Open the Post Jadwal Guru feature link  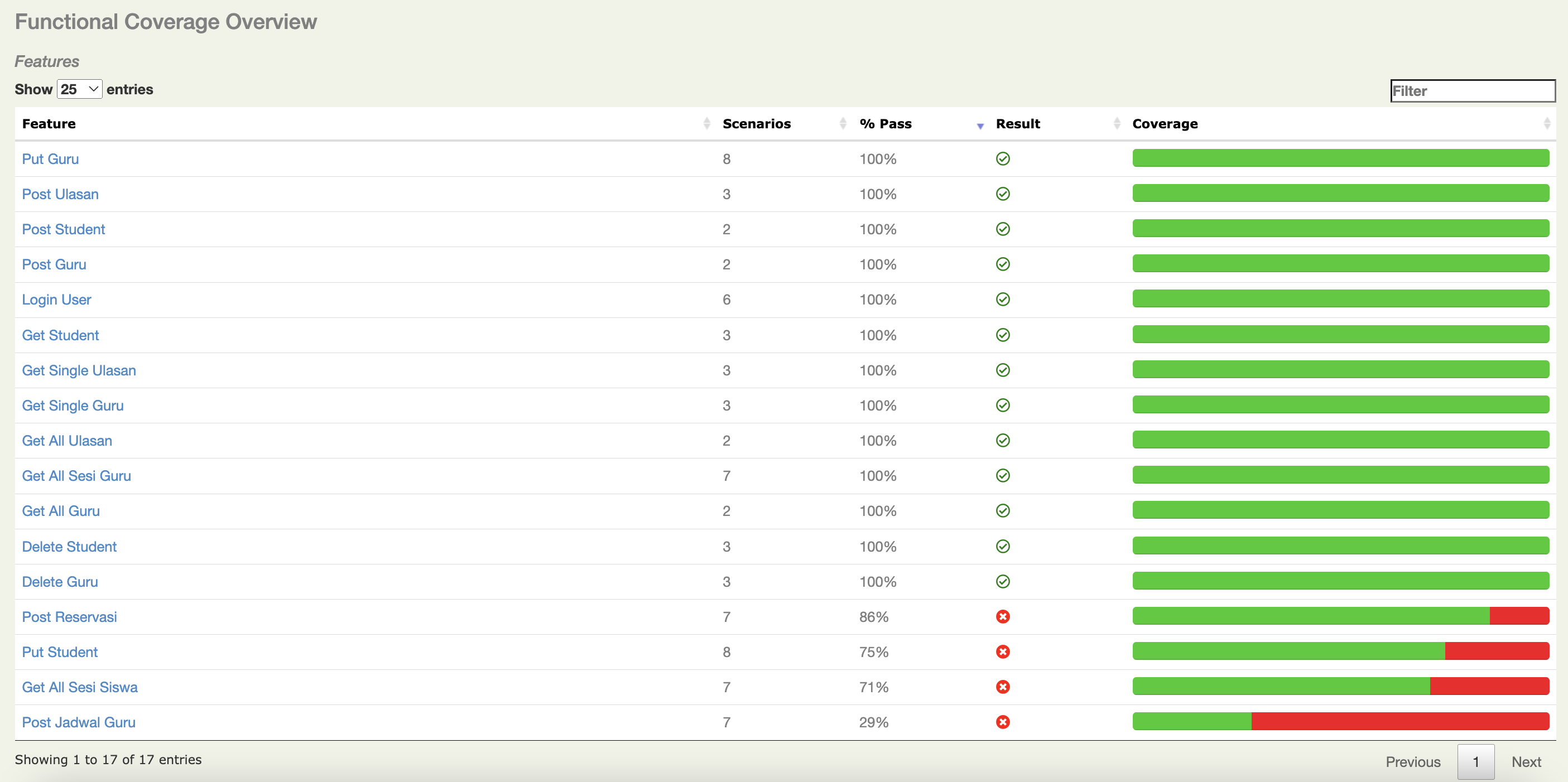pyautogui.click(x=79, y=722)
